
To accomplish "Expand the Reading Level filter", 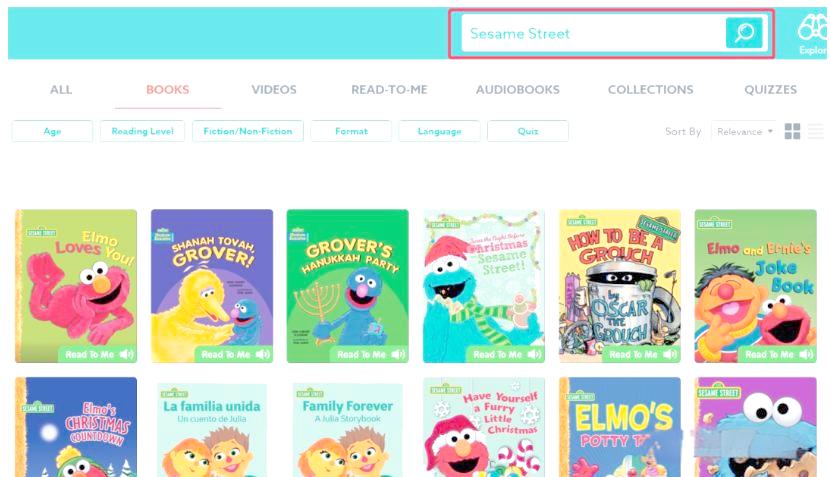I will [142, 131].
